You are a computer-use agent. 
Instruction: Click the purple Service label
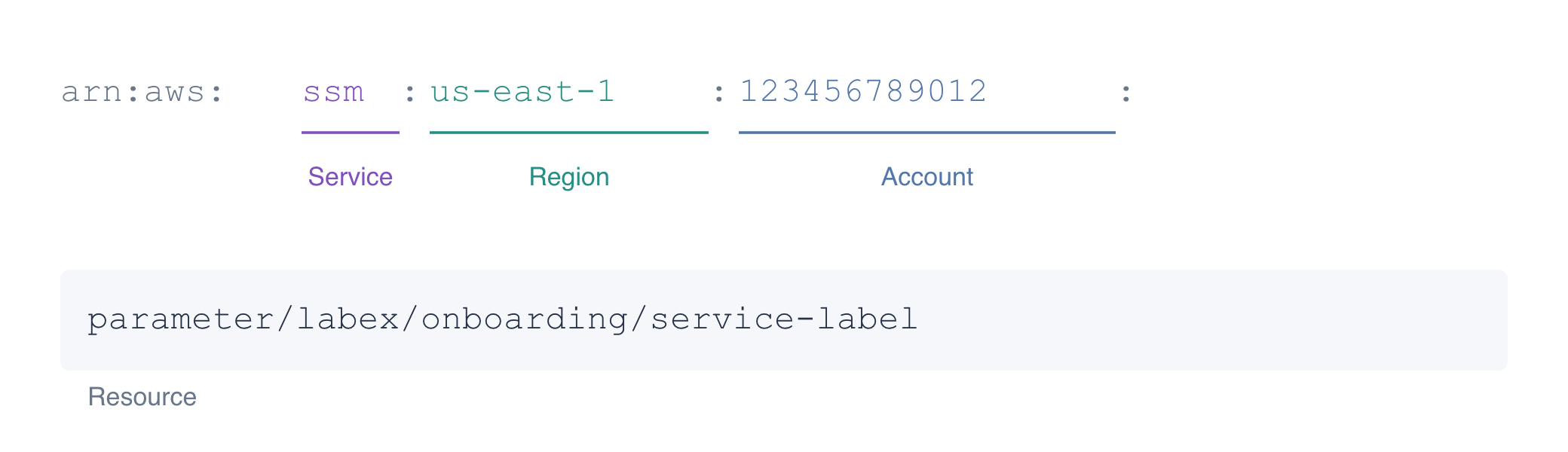pos(351,177)
